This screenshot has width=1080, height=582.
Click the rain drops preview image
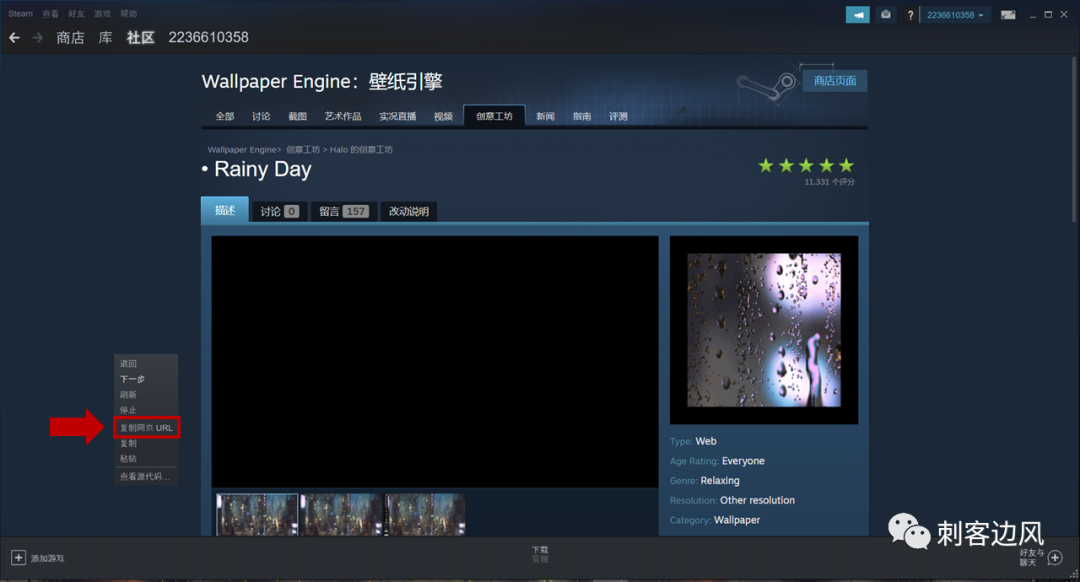[x=764, y=330]
